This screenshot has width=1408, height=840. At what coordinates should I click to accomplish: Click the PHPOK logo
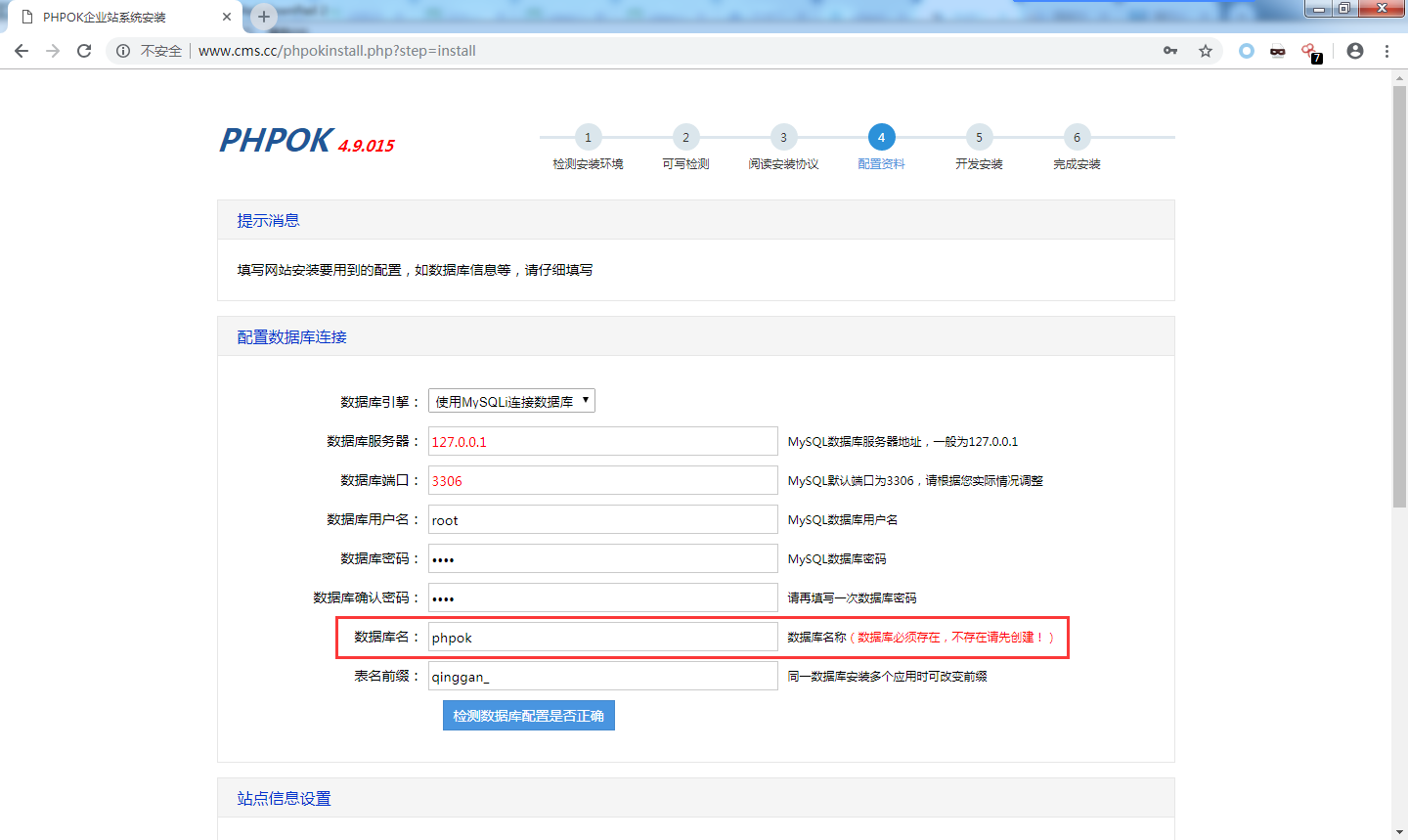pos(275,141)
